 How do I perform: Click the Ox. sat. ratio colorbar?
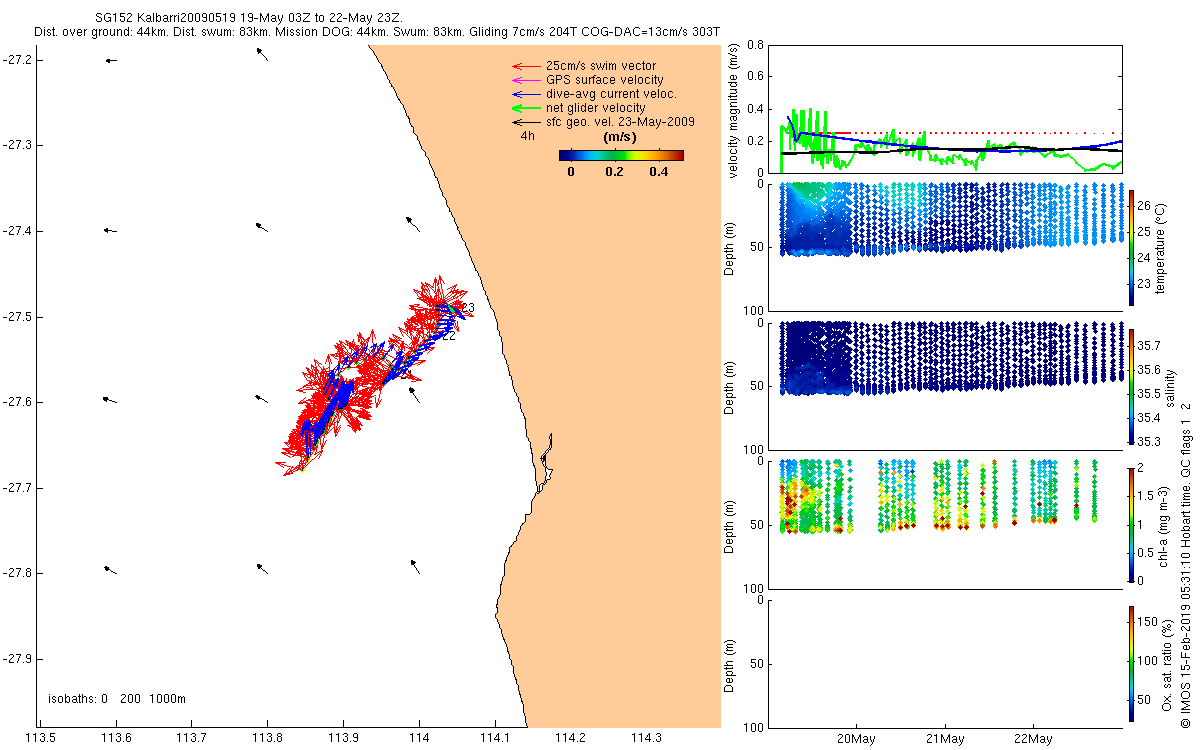coord(1131,662)
